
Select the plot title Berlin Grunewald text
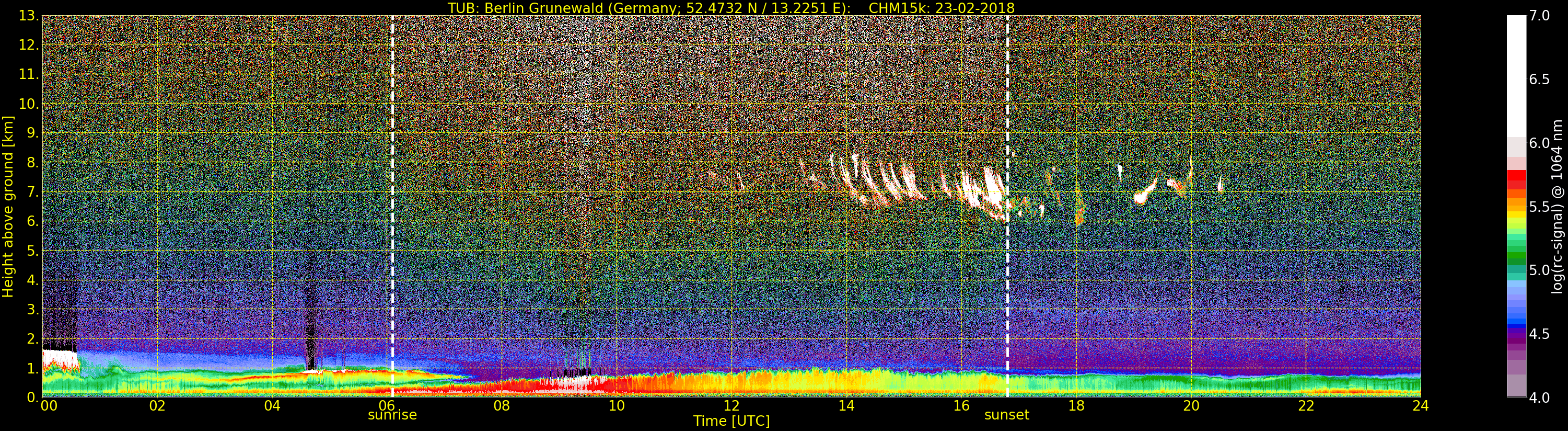[x=730, y=8]
